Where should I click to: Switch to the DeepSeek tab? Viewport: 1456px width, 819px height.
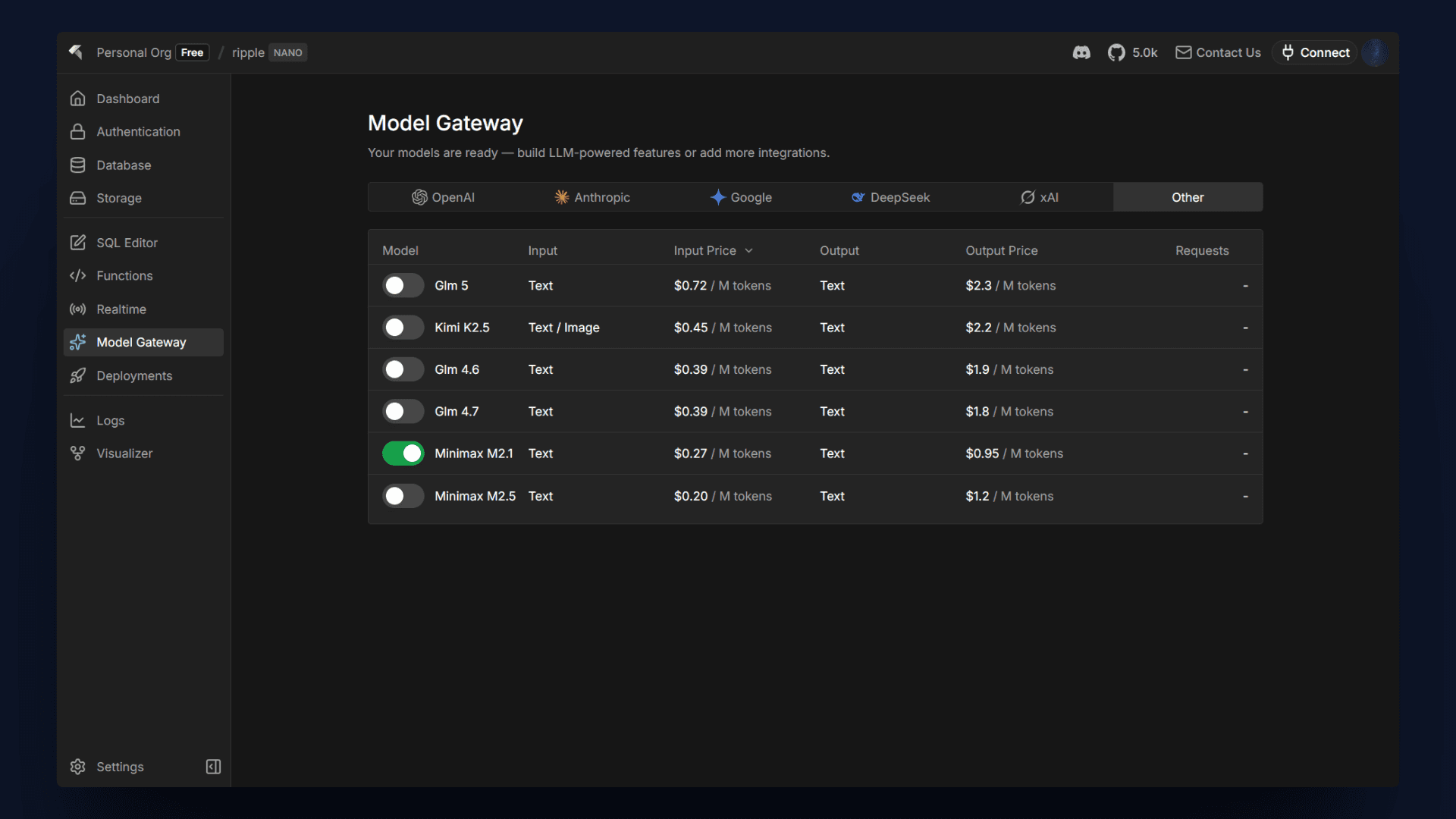(x=890, y=197)
